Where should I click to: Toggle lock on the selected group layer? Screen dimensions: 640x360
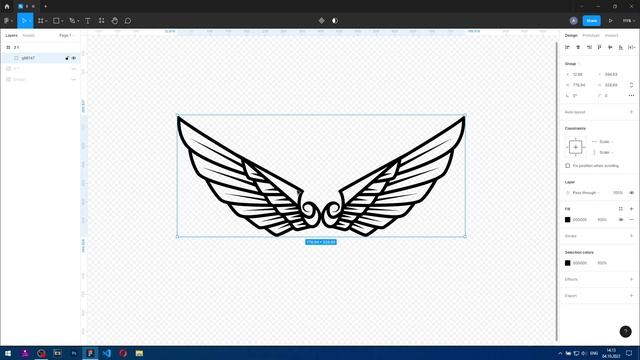67,58
